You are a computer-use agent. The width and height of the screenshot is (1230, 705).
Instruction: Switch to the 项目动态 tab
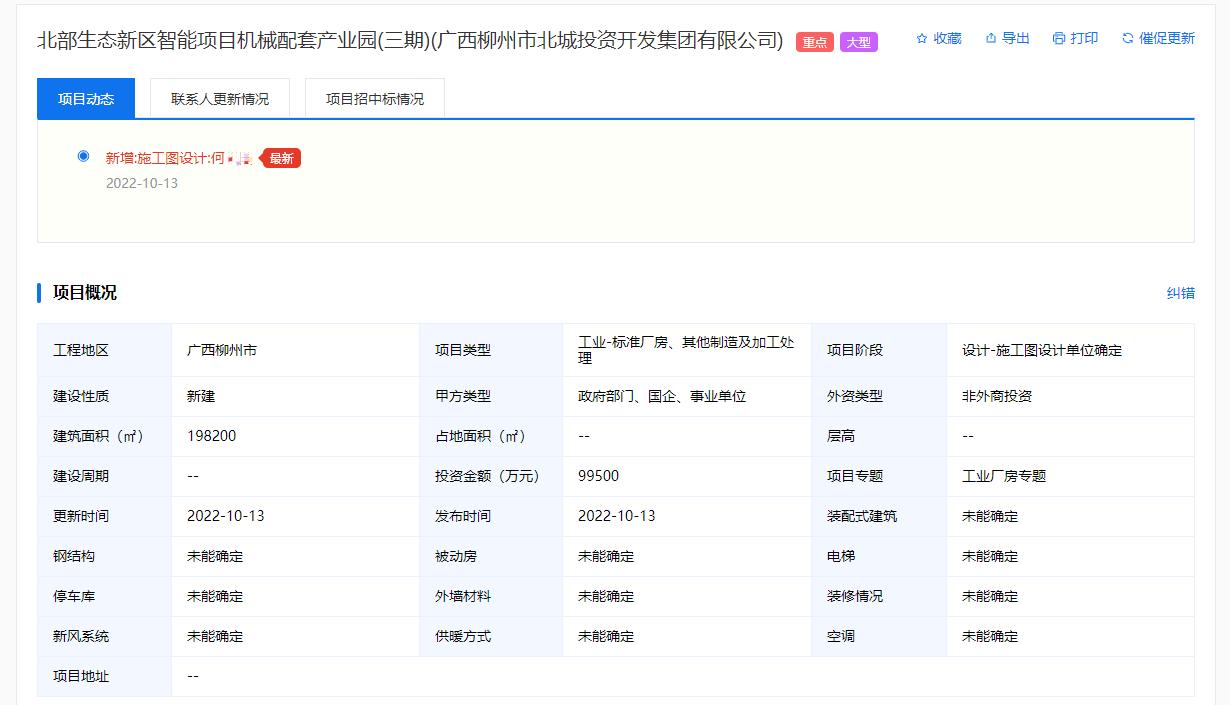85,98
